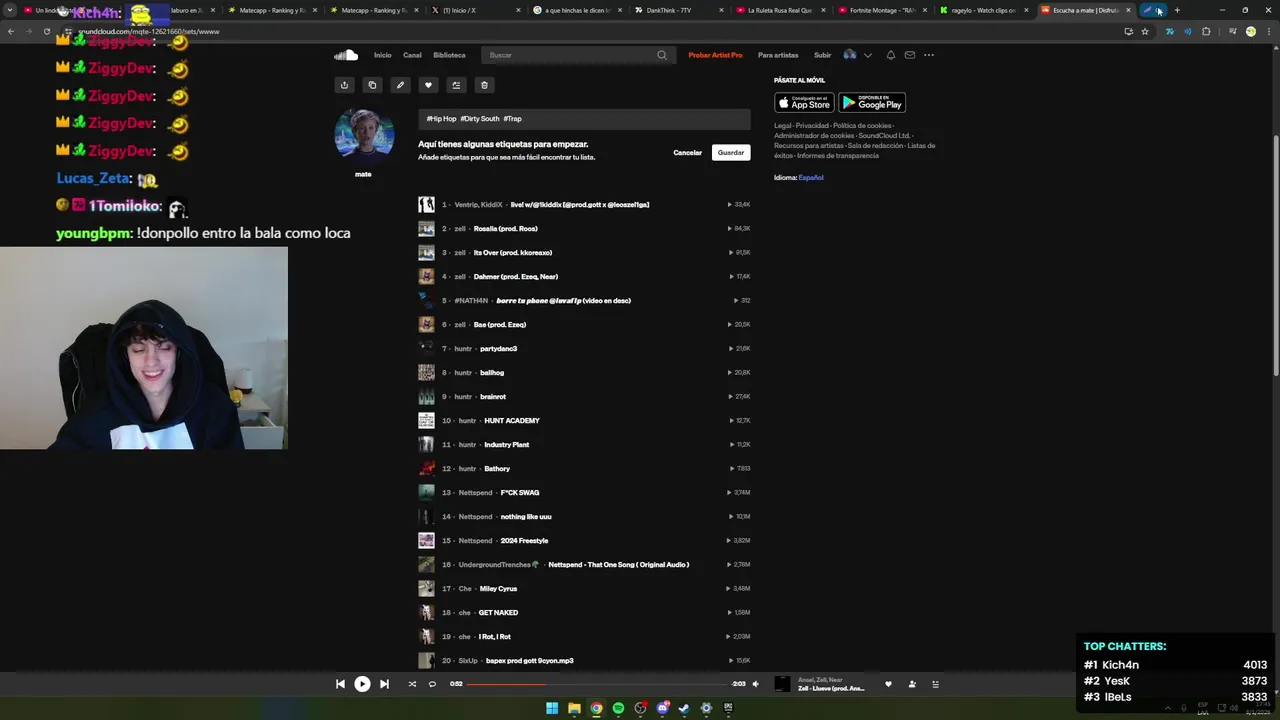Open the notifications bell

891,55
